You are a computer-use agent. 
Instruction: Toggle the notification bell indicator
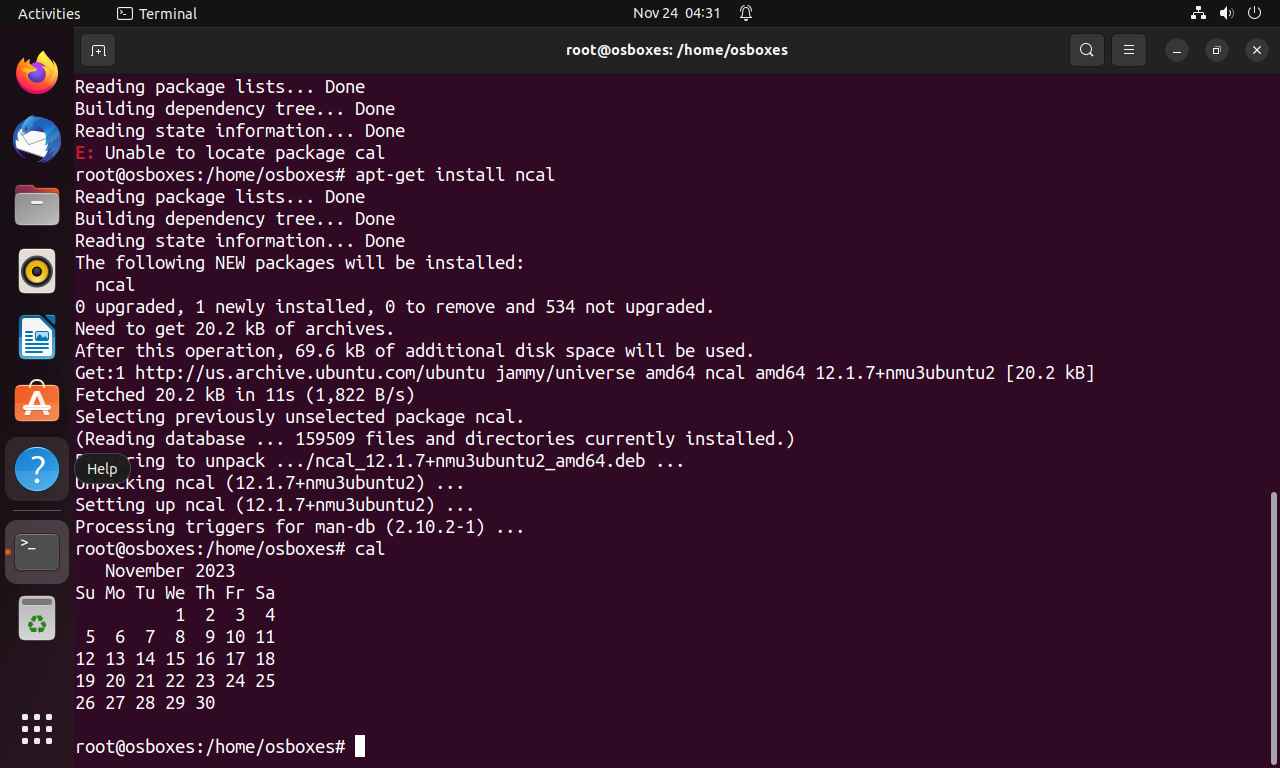pos(746,13)
